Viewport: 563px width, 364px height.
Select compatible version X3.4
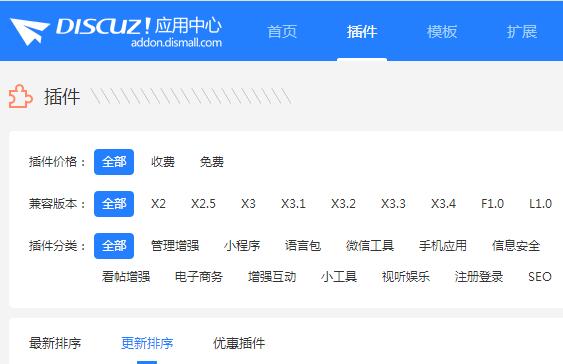click(443, 204)
